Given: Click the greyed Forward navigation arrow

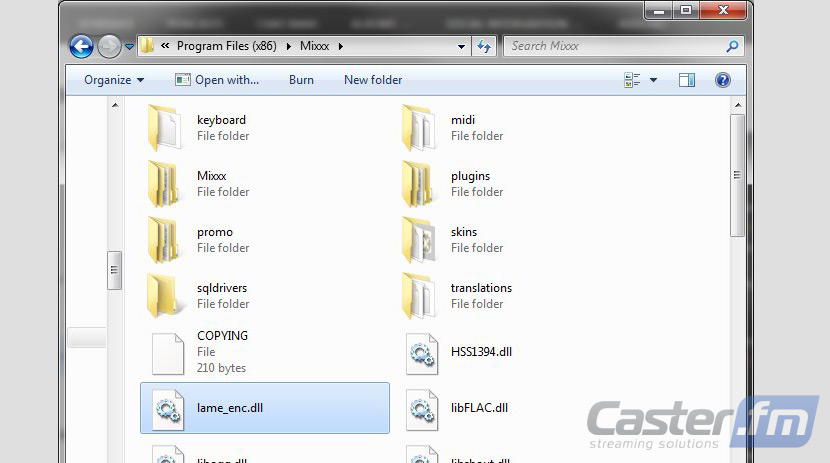Looking at the screenshot, I should pos(110,47).
